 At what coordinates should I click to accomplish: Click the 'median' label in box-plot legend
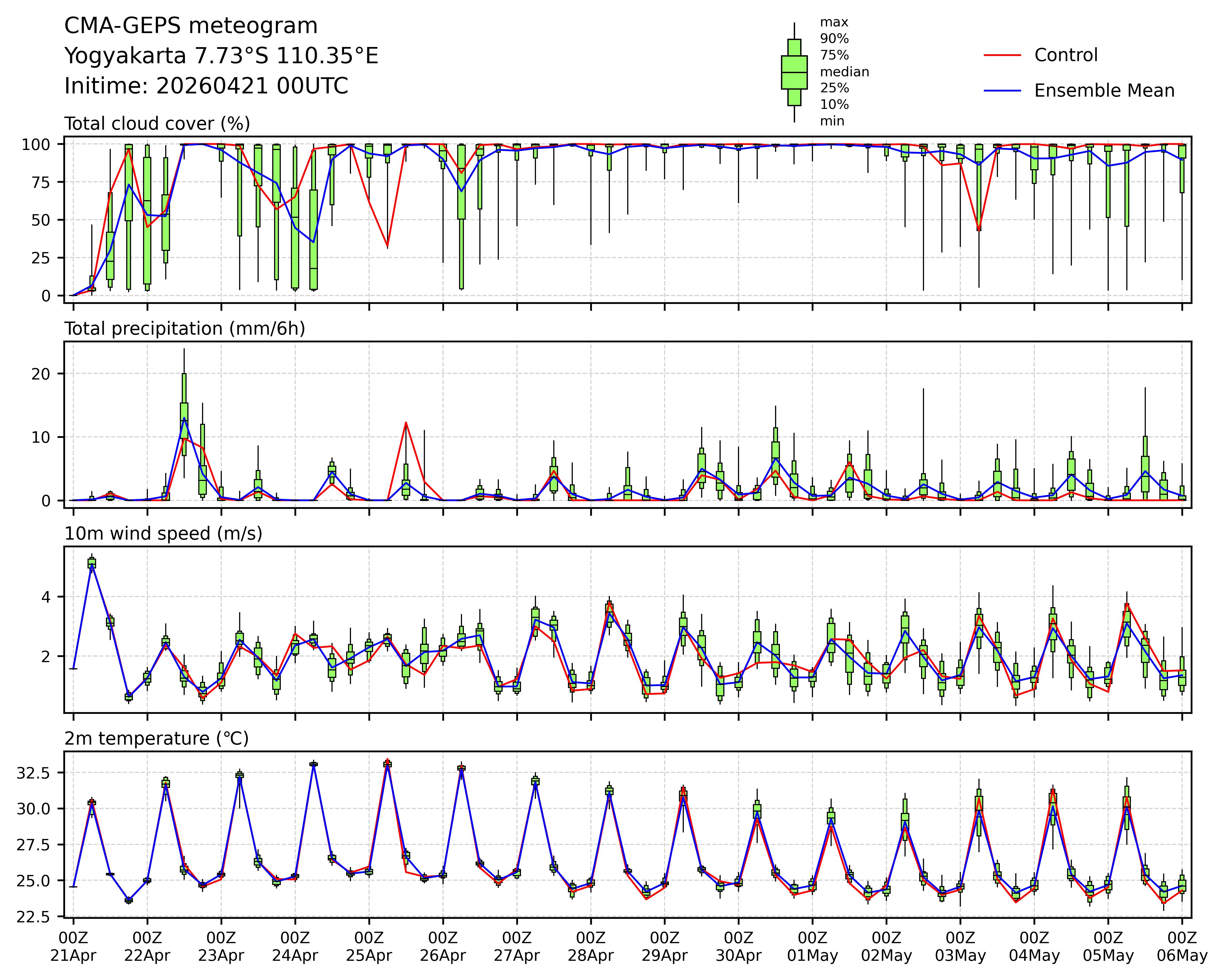point(844,72)
